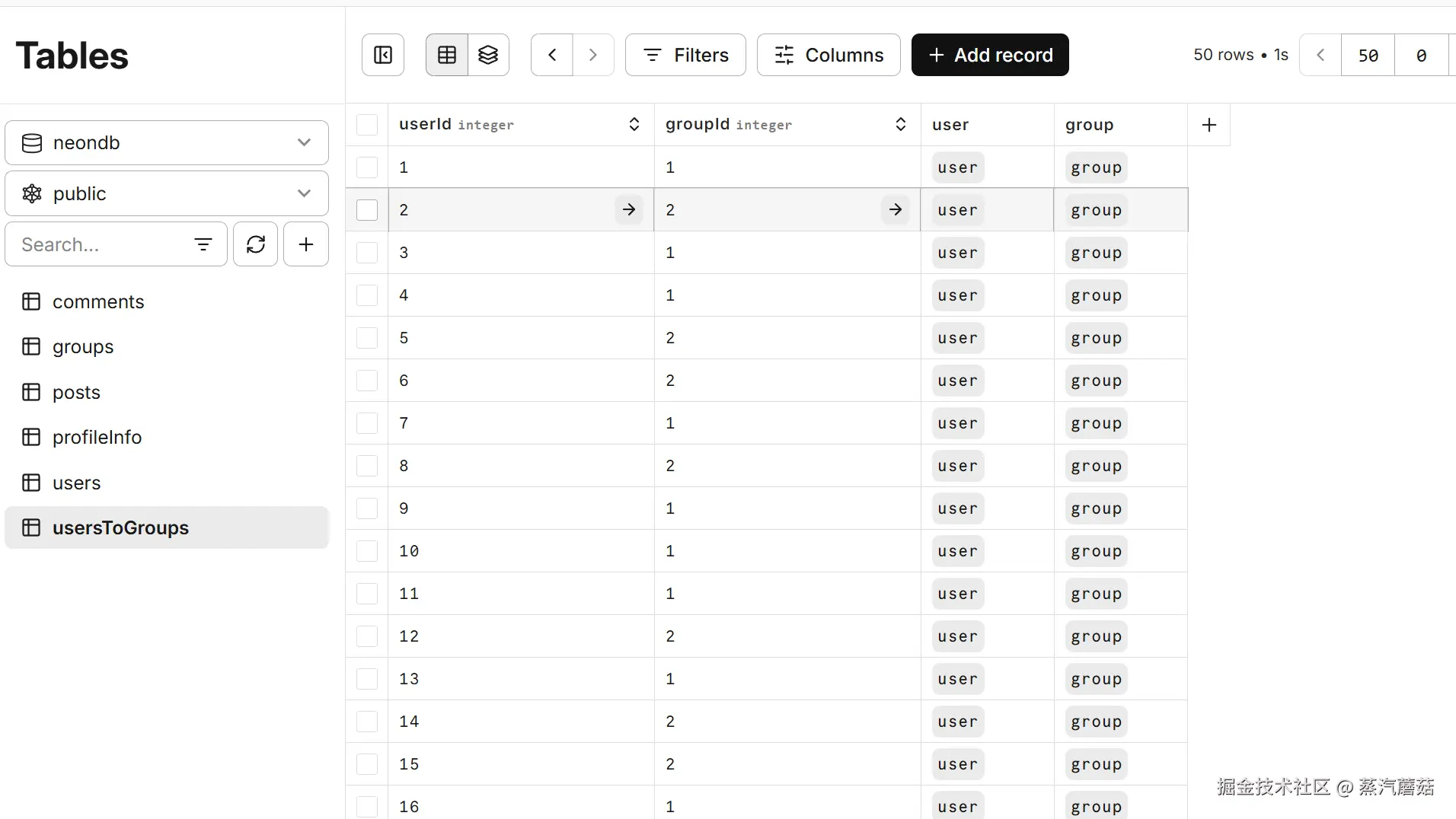Toggle the select-all rows checkbox
The height and width of the screenshot is (819, 1456).
[x=367, y=125]
